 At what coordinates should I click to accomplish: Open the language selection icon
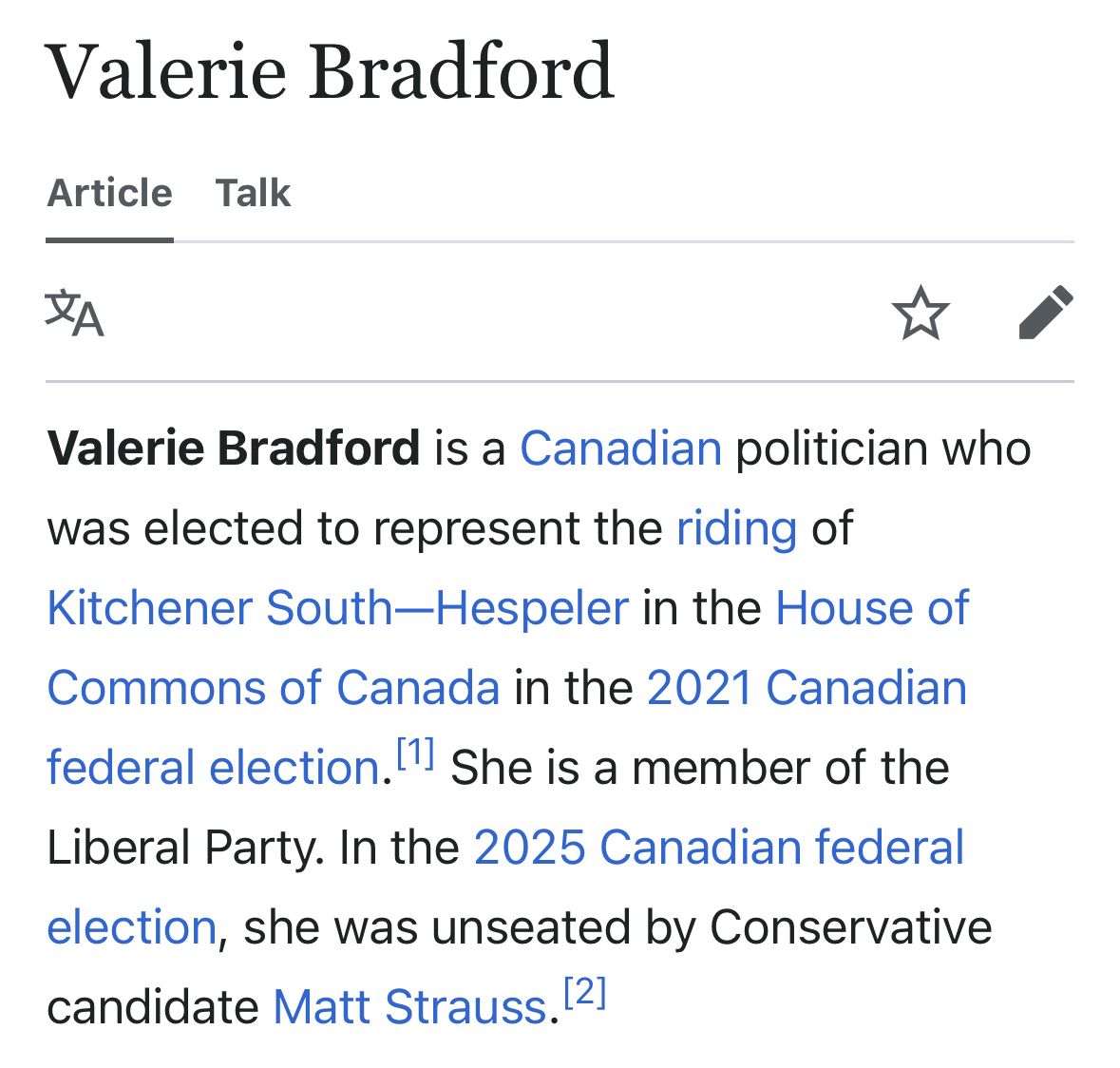point(74,314)
